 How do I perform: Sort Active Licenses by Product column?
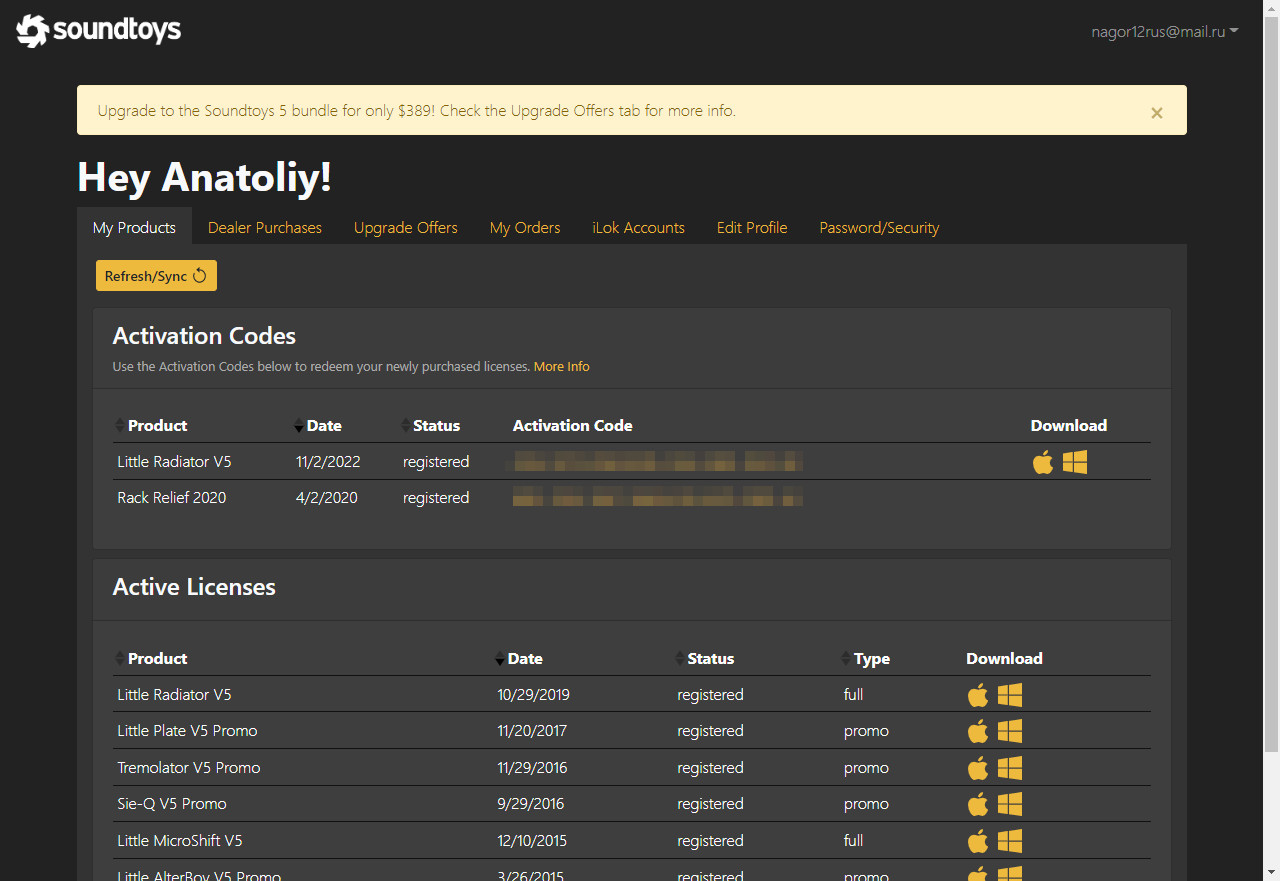151,659
